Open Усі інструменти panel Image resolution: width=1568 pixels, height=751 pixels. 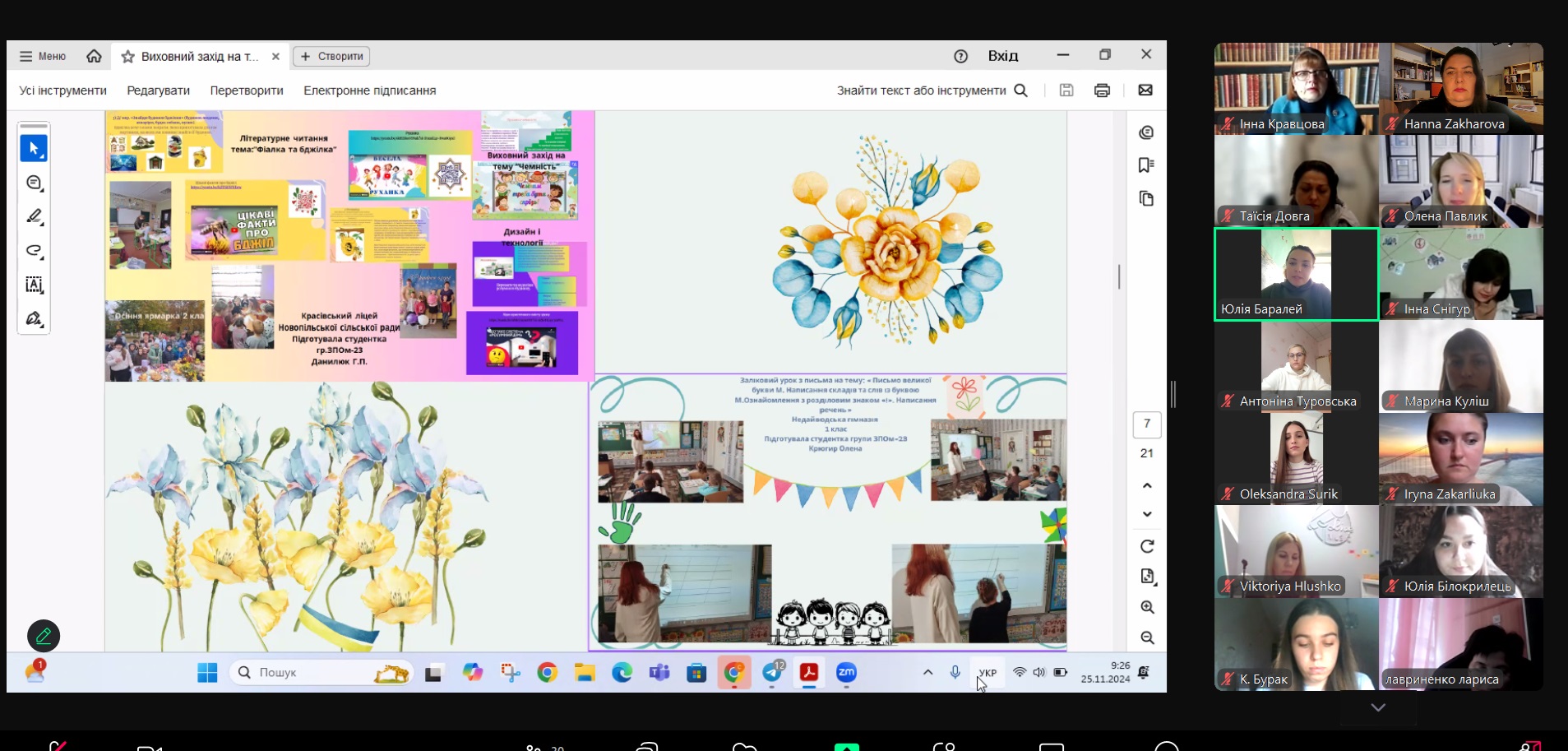pos(63,90)
